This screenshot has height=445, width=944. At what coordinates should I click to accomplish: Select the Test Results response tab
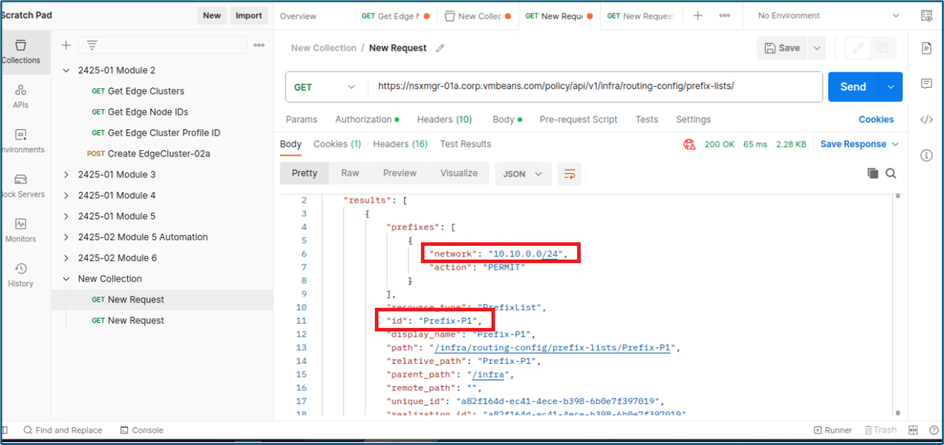point(465,144)
